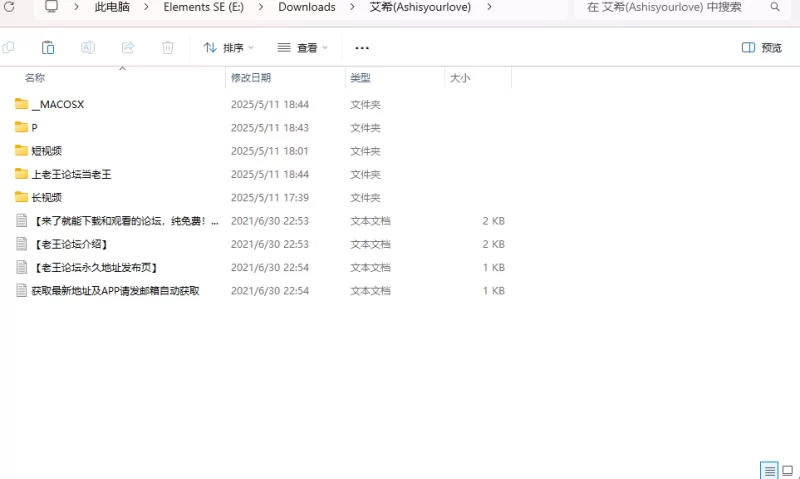Expand chevron after Downloads in breadcrumb
The height and width of the screenshot is (479, 800).
click(352, 7)
